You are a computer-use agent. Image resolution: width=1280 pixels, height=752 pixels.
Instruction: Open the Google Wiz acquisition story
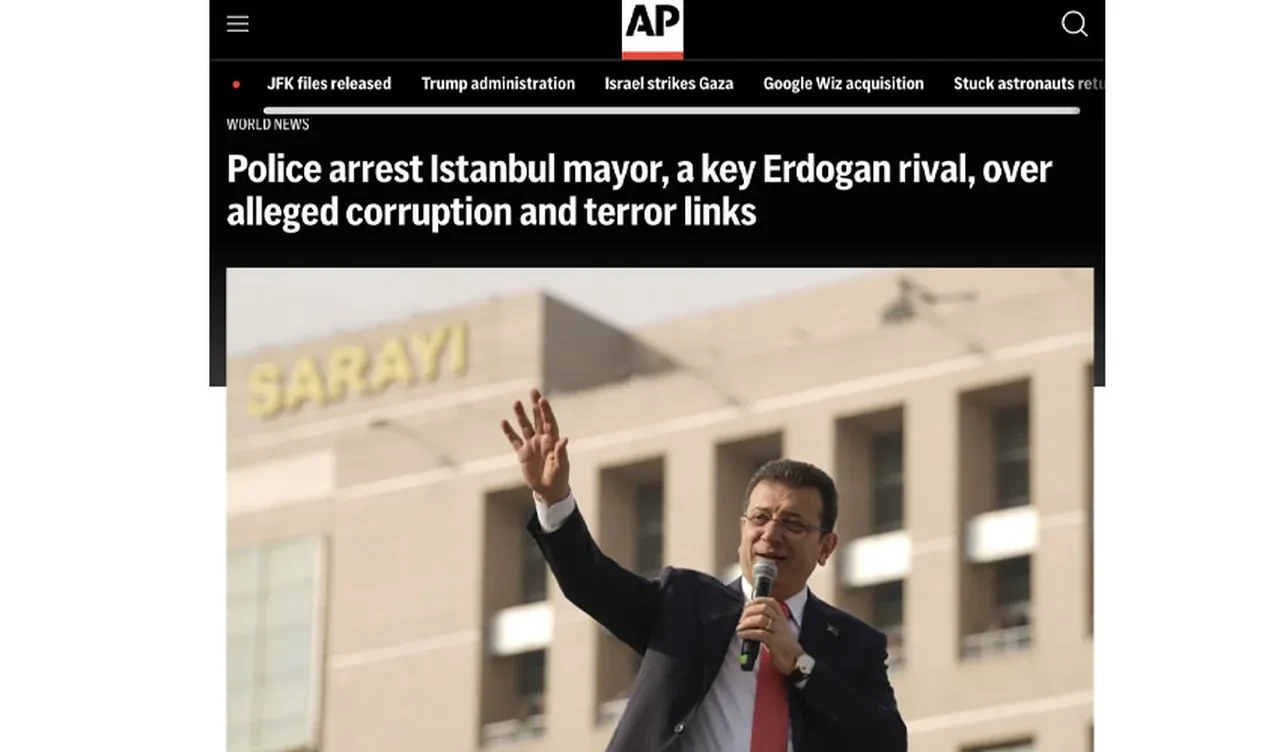[x=843, y=84]
